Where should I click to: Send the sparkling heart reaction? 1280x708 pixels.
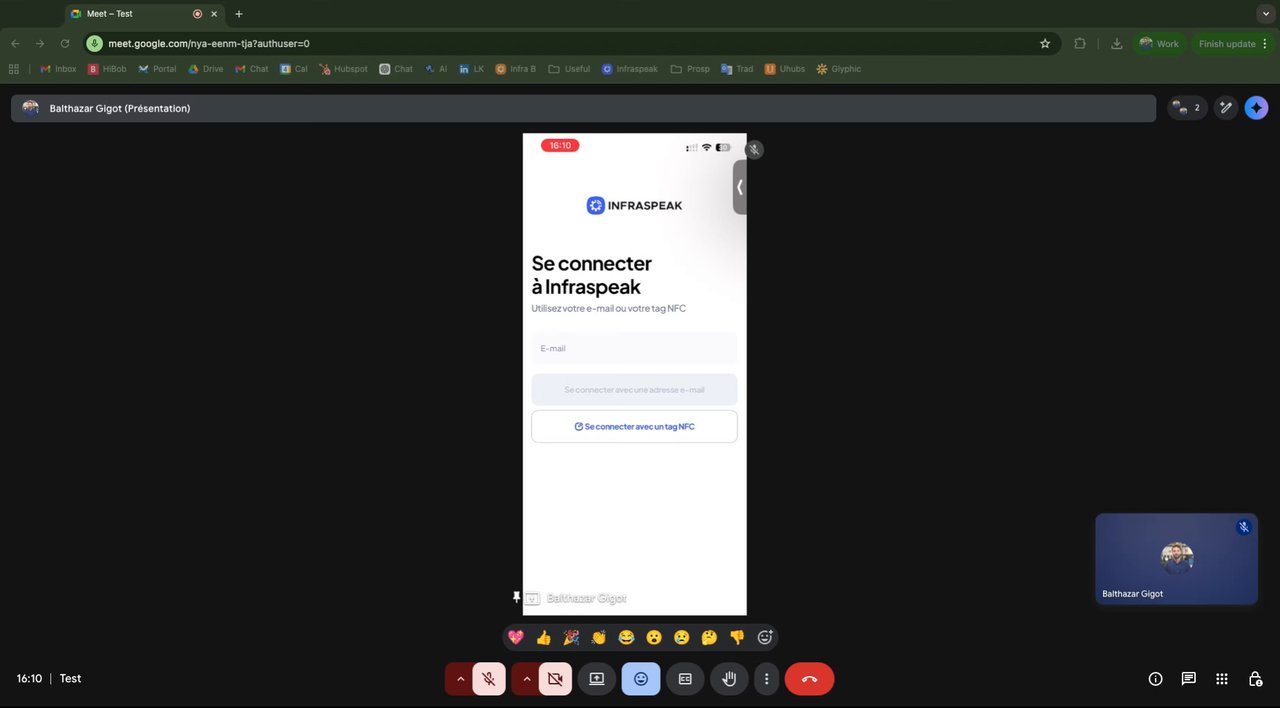[x=516, y=637]
